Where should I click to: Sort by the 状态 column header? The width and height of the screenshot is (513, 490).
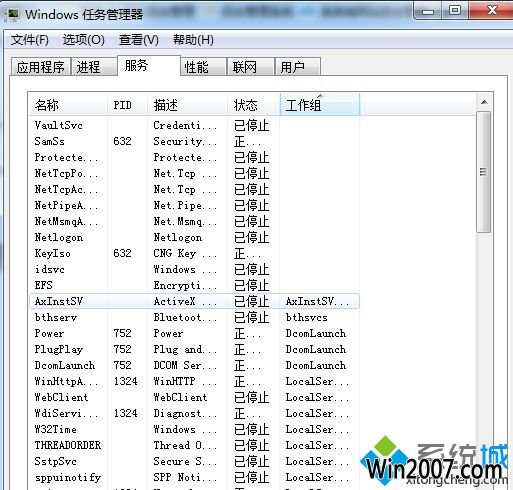pyautogui.click(x=254, y=105)
